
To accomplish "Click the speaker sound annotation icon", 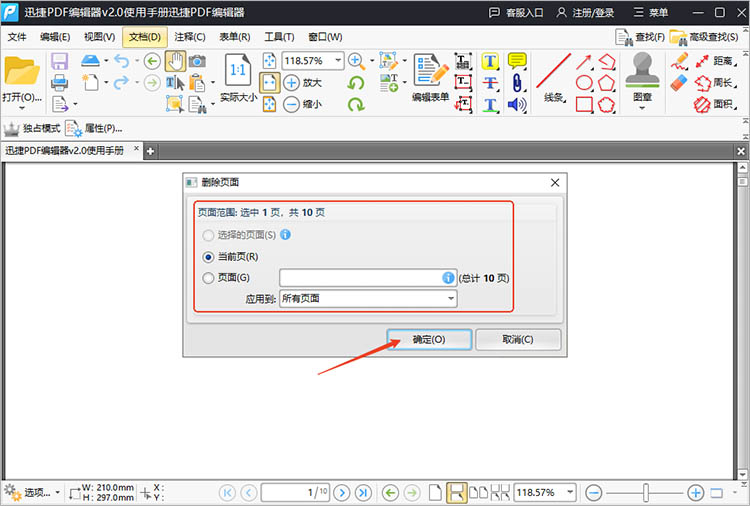I will click(517, 105).
